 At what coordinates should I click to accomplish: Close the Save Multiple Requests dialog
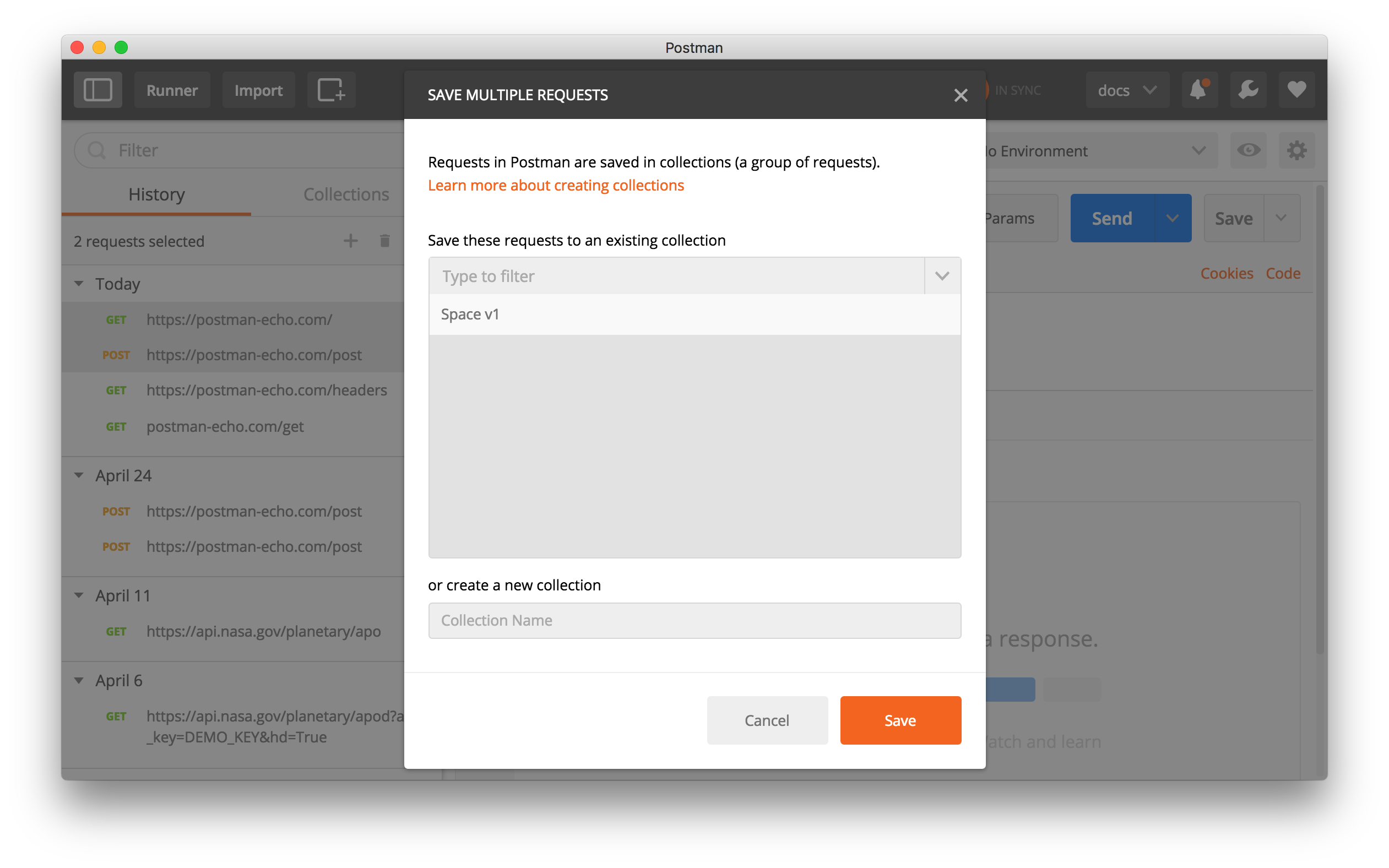point(961,95)
